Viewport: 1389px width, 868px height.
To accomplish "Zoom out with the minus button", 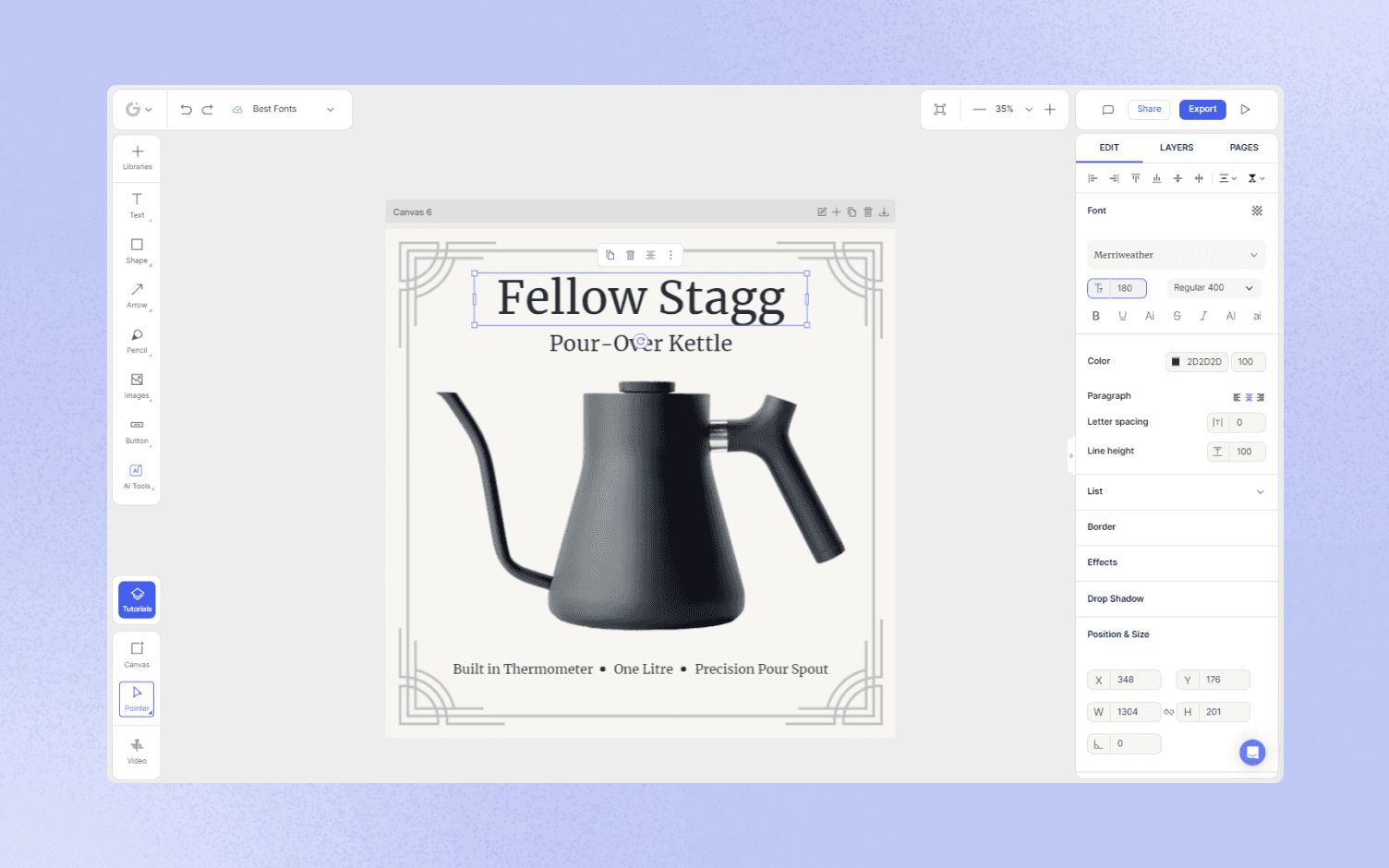I will [979, 109].
